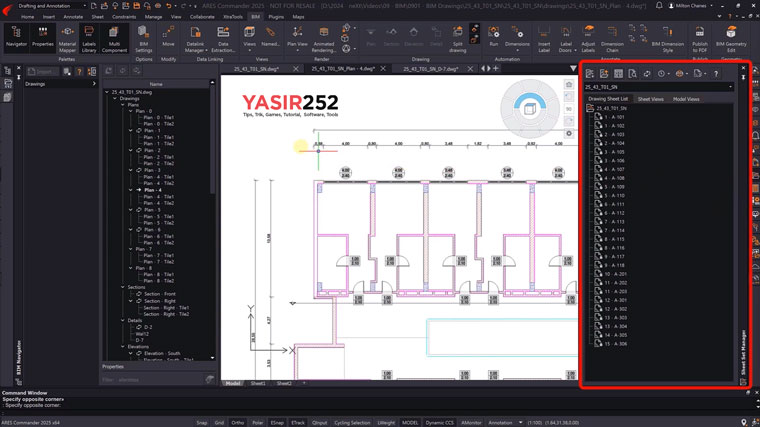Select Plan - 4 - Tile1 in navigator tree
The image size is (760, 427).
pos(158,197)
